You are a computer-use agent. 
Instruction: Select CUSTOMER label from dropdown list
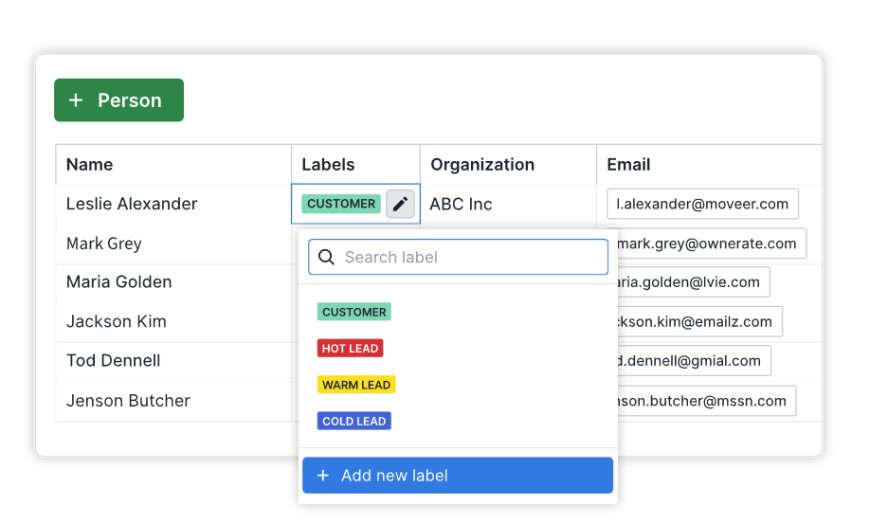pyautogui.click(x=354, y=312)
